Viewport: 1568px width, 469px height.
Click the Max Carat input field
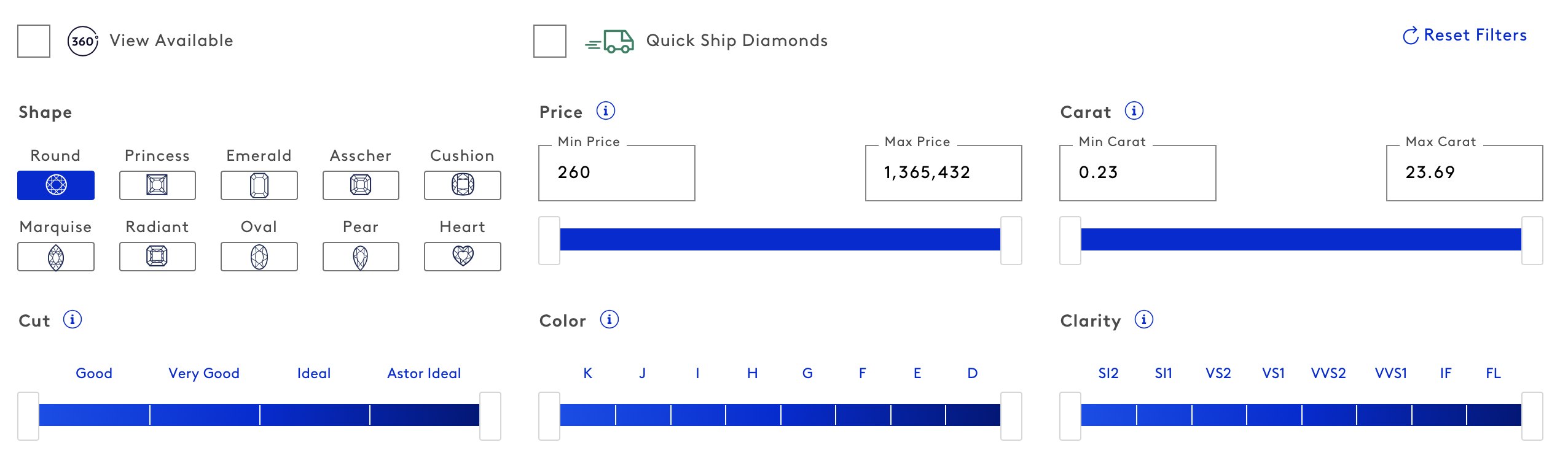click(1464, 172)
